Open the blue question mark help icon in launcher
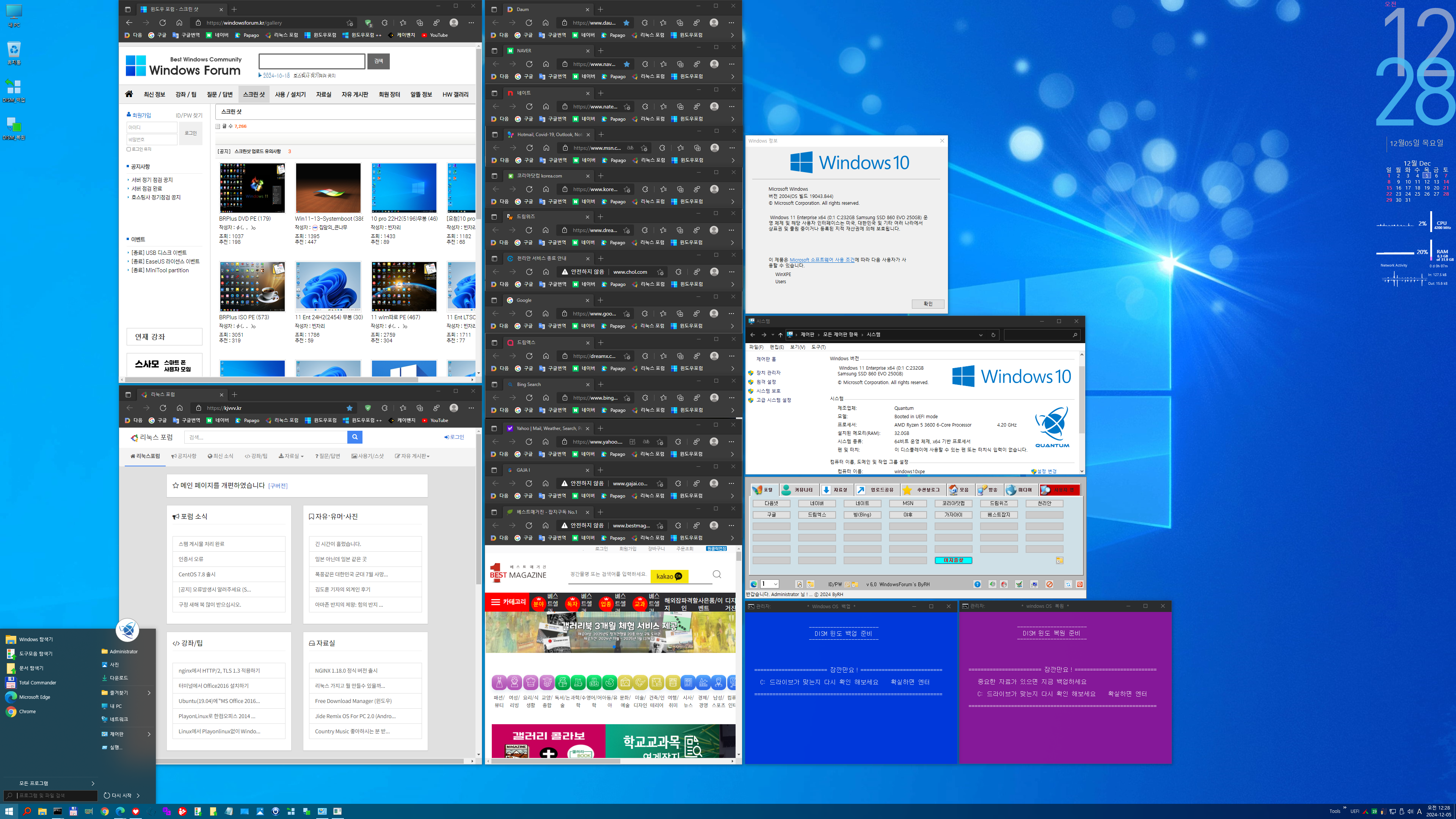The width and height of the screenshot is (1456, 819). click(x=977, y=584)
